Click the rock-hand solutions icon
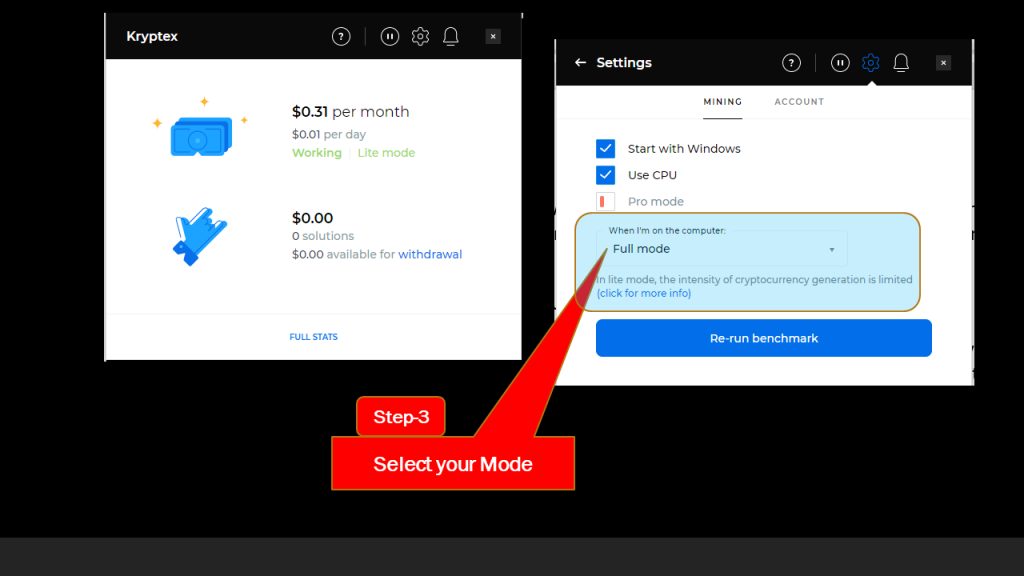 pos(200,236)
